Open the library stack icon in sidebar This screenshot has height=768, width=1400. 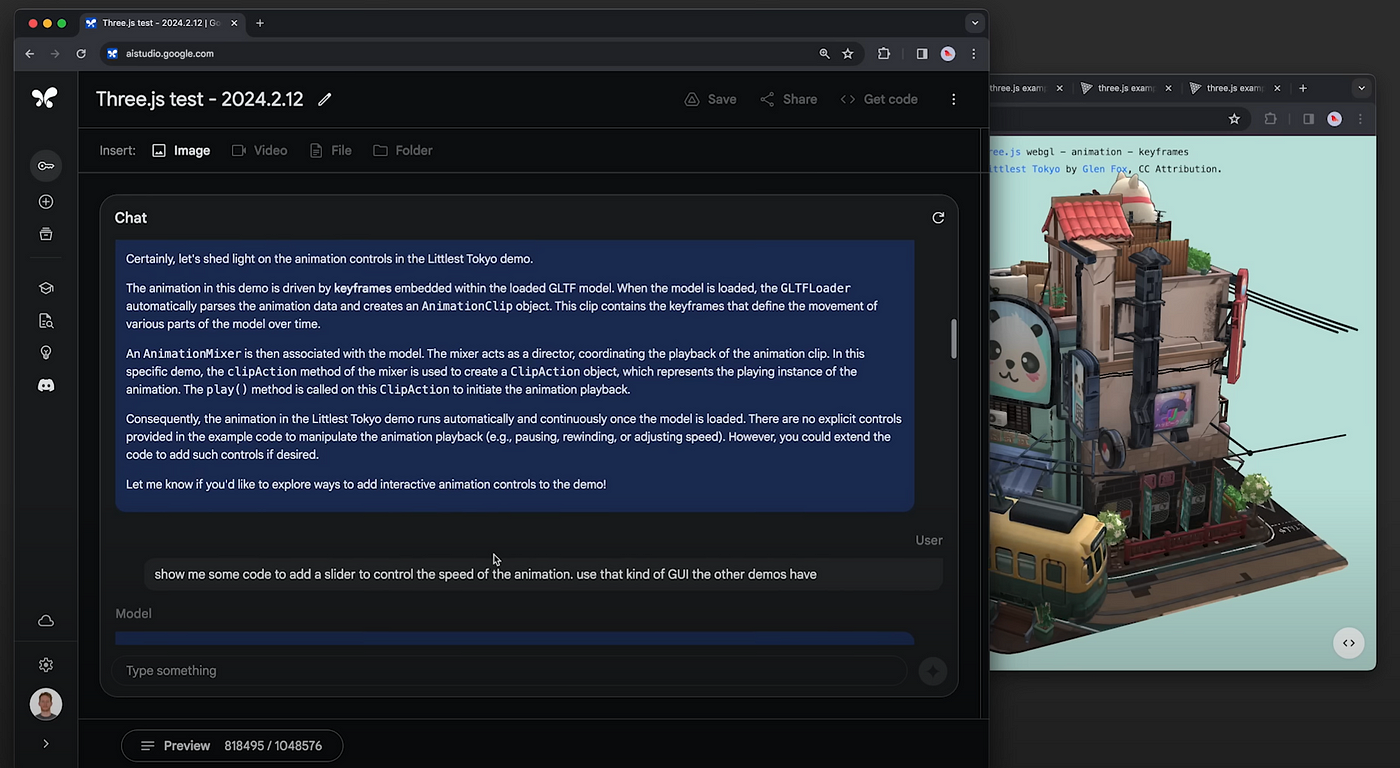[x=46, y=234]
